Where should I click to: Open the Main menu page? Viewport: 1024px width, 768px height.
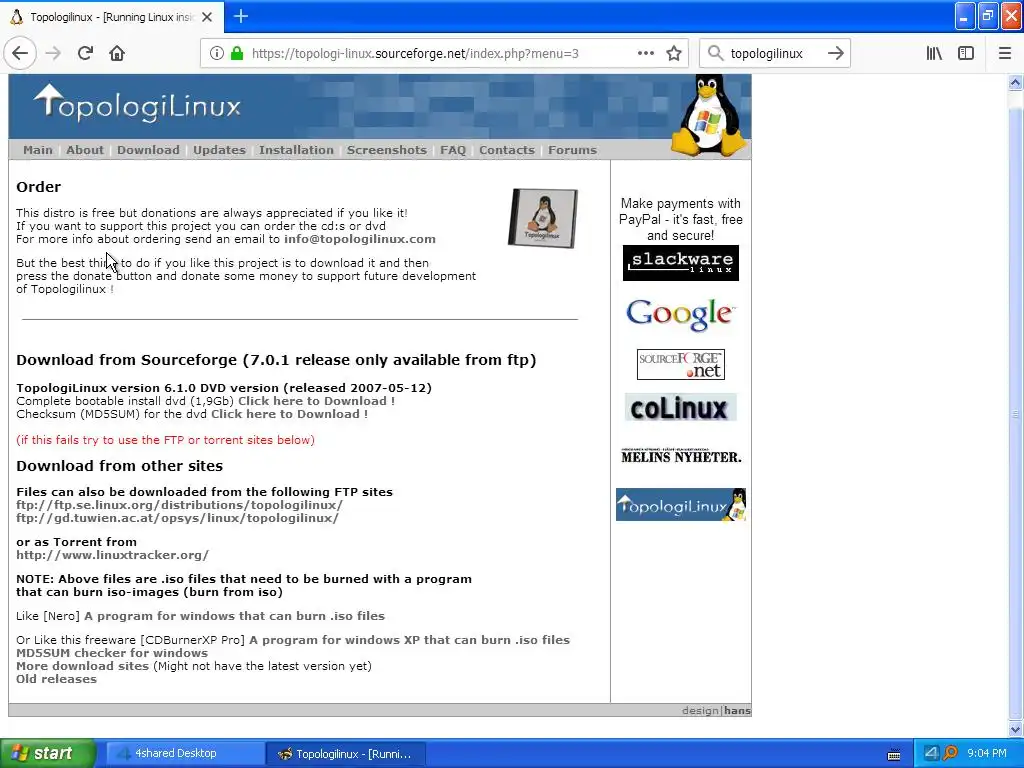(x=38, y=150)
